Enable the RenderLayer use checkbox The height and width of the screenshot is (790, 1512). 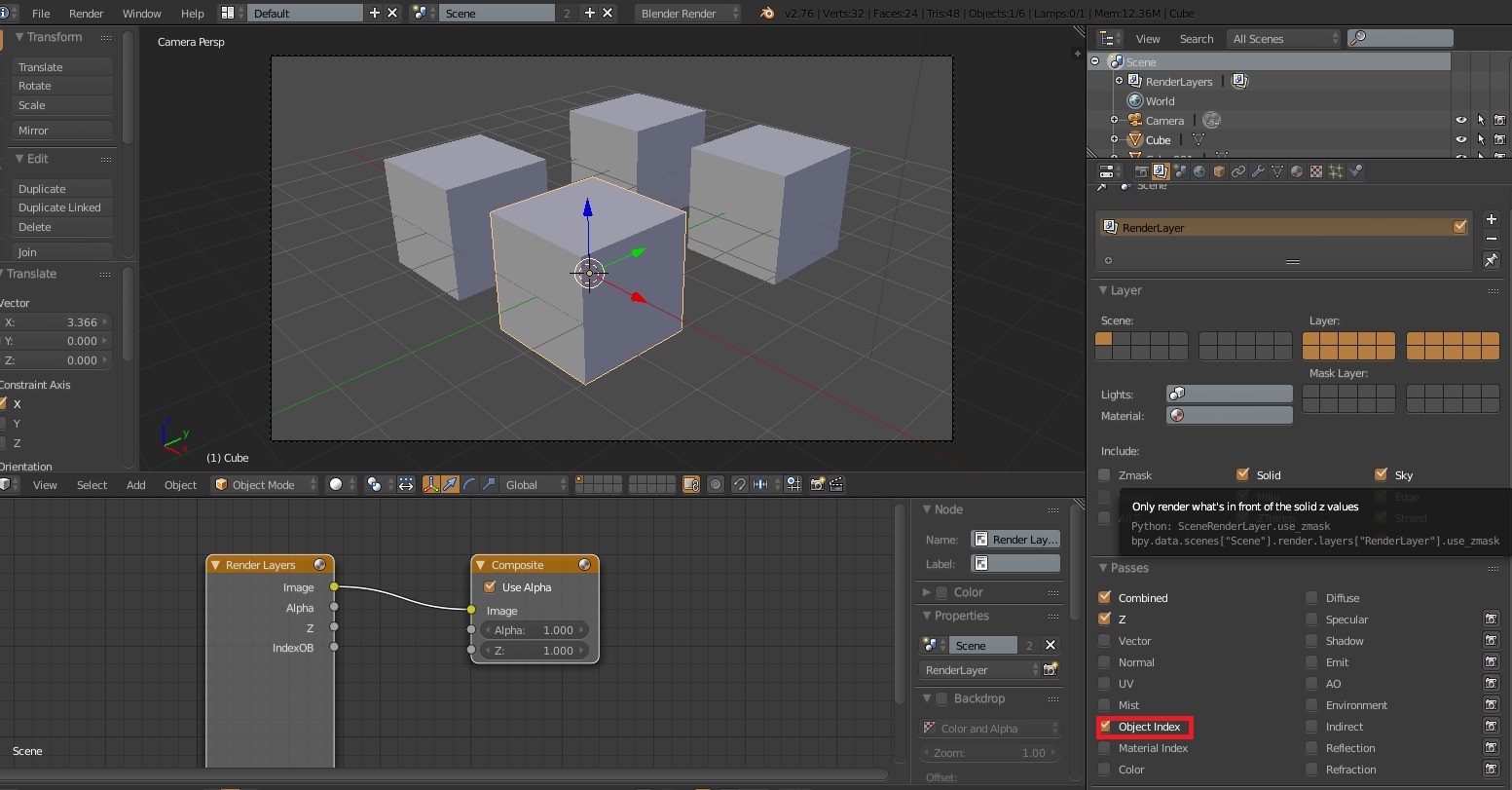[1459, 227]
